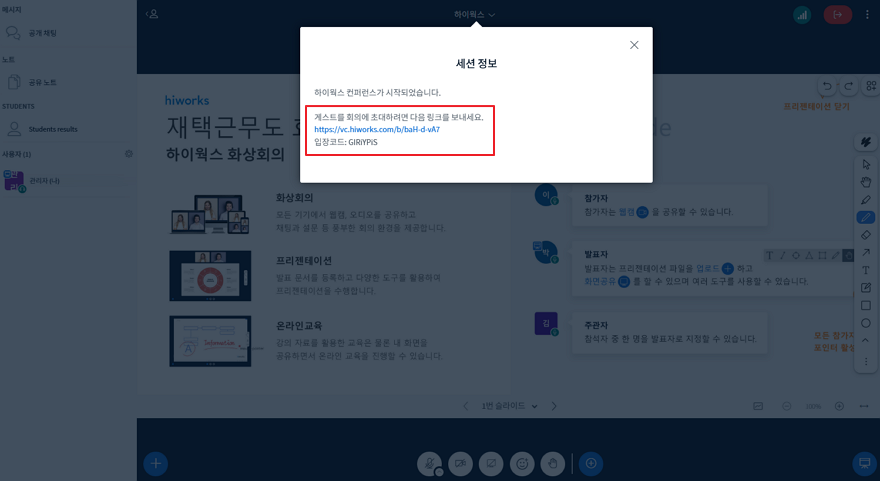Open the blue plus actions button at bottom left
This screenshot has height=481, width=880.
pos(155,463)
